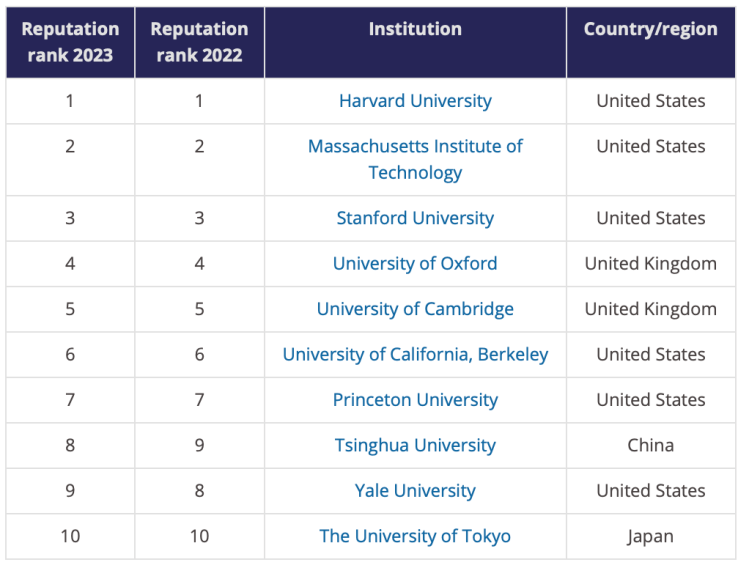
Task: Click 2022 rank cell in Tsinghua row
Action: coord(199,446)
